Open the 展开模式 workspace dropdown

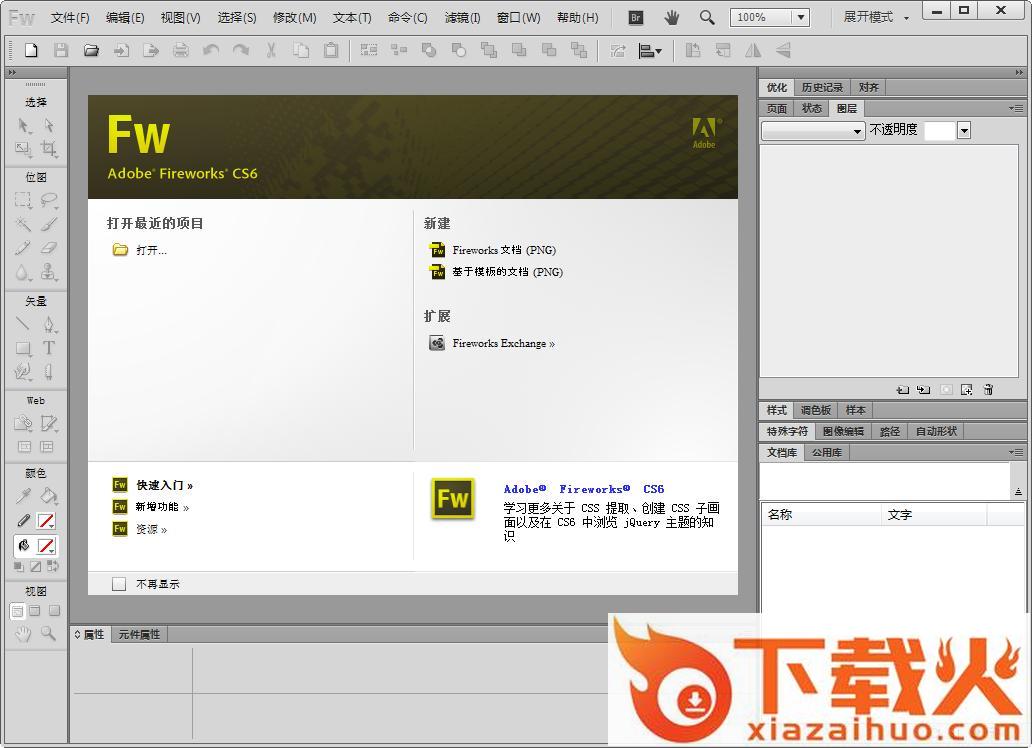coord(877,18)
